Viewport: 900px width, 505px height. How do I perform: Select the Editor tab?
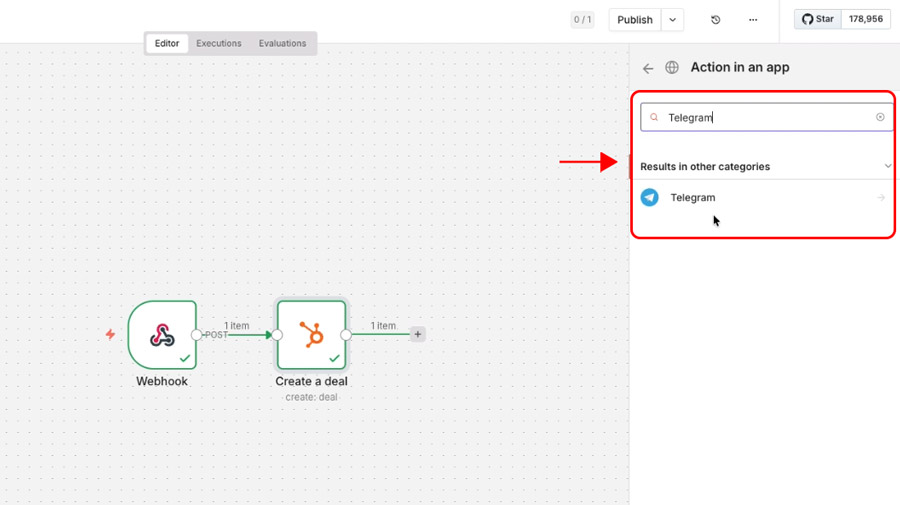pos(167,44)
